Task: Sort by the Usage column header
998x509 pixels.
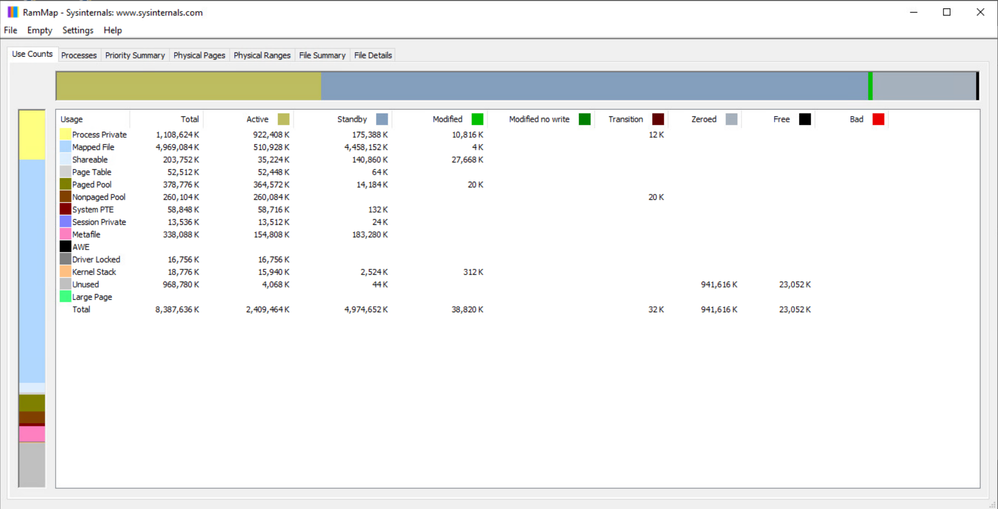Action: pyautogui.click(x=93, y=119)
